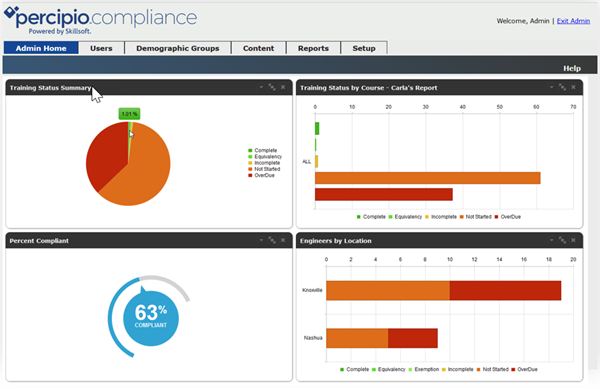Open the Percent Compliant widget dropdown
This screenshot has width=600, height=389.
click(261, 240)
